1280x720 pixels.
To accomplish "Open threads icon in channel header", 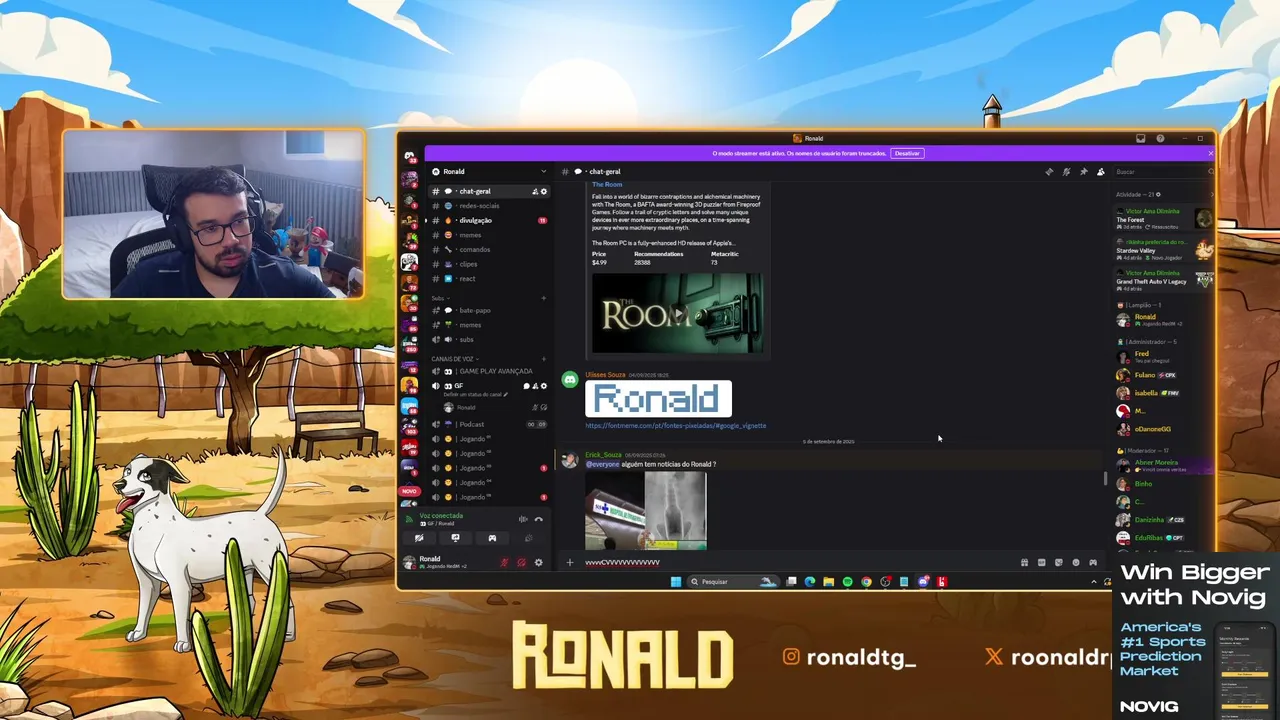I will tap(1049, 172).
